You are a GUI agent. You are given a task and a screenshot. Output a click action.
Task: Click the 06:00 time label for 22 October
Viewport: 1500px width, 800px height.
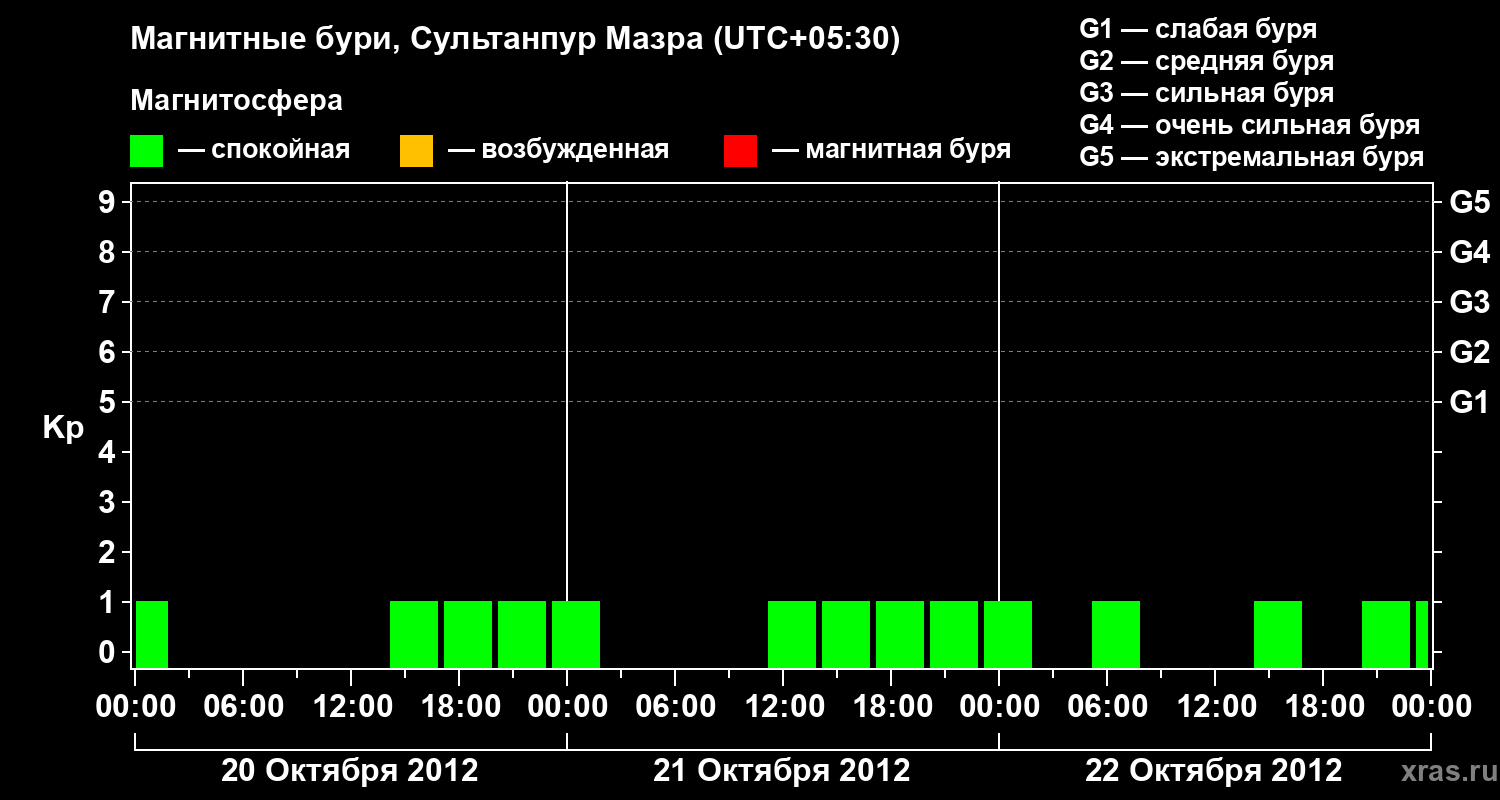pyautogui.click(x=1106, y=707)
